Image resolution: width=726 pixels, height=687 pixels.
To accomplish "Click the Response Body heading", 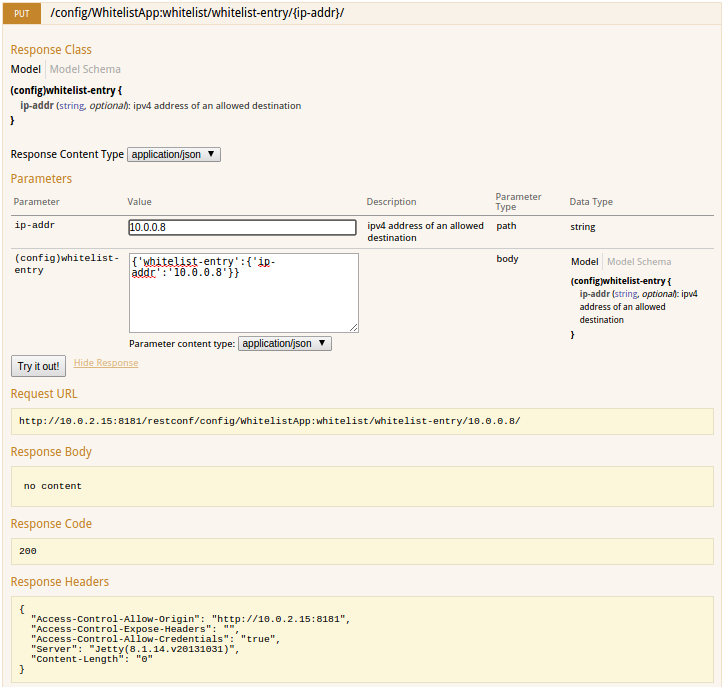I will [51, 452].
